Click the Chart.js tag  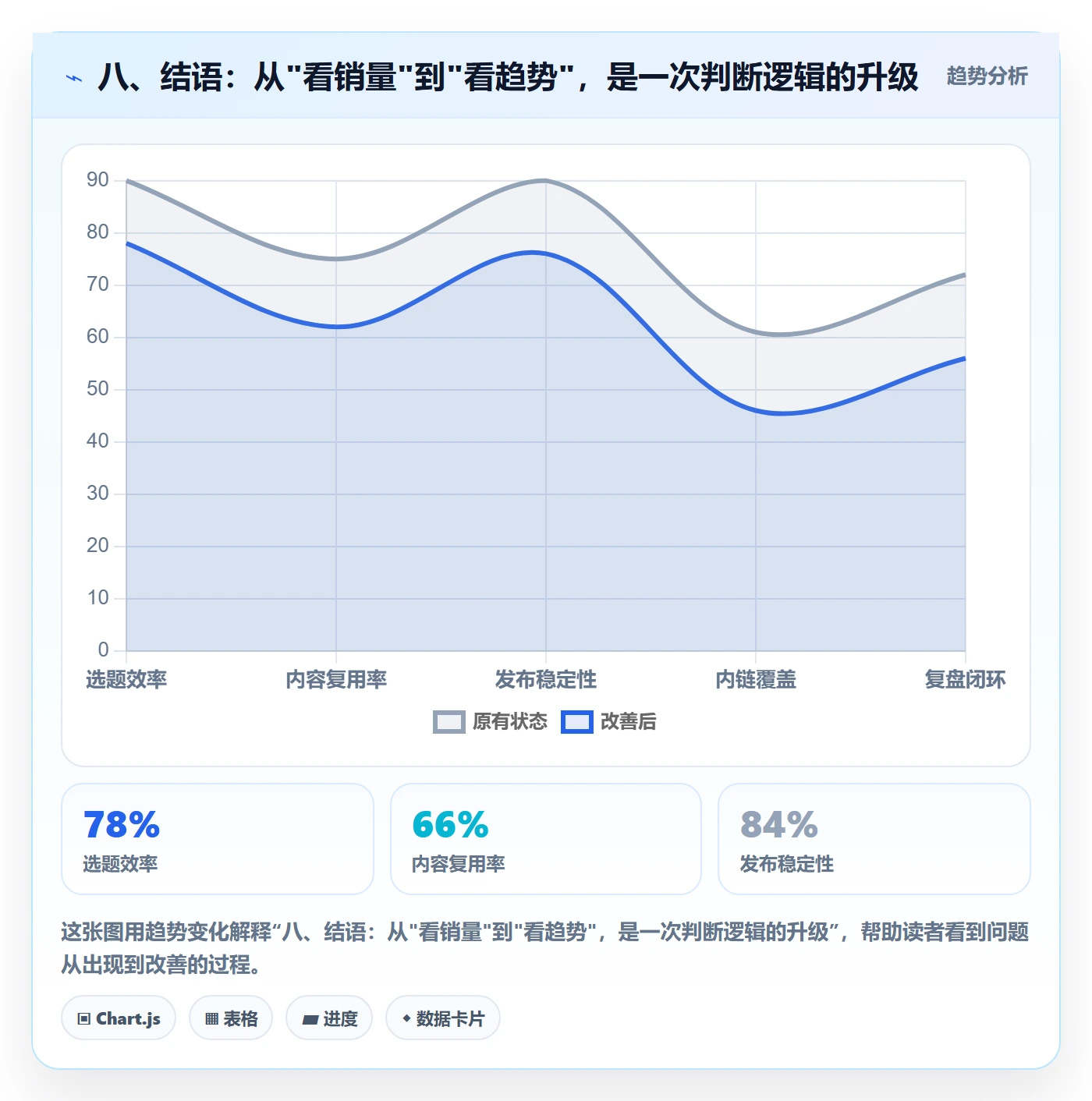[119, 1018]
